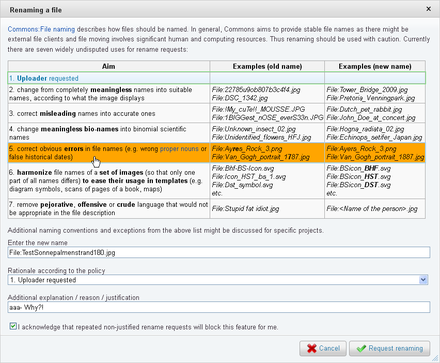Viewport: 440px width, 363px height.
Task: Click the Request renaming button
Action: [x=389, y=348]
